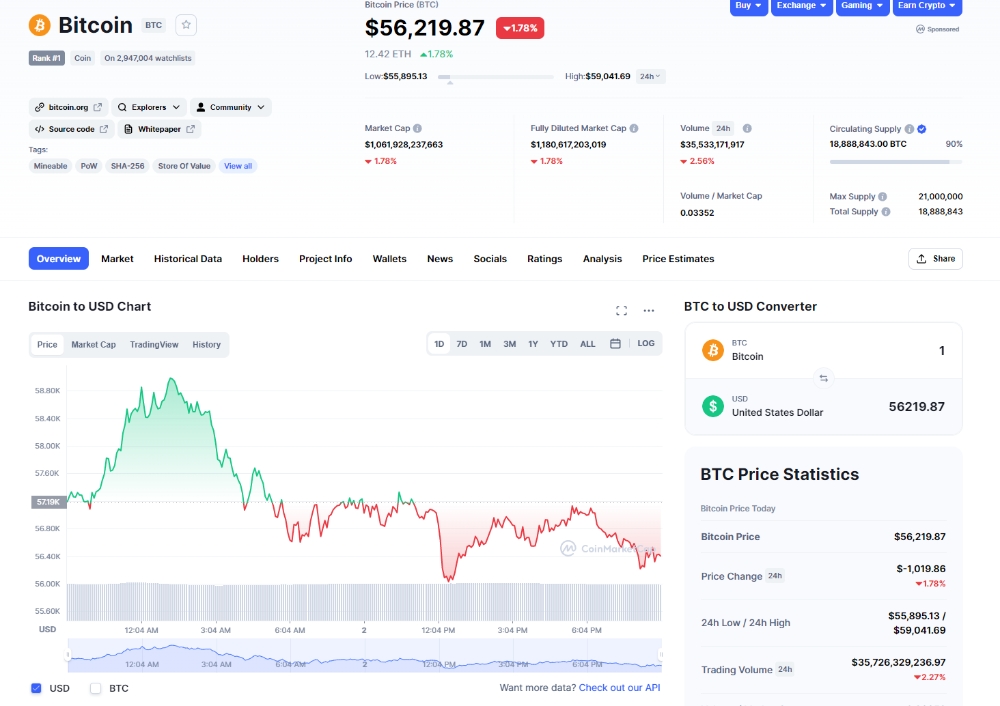
Task: Click the circulating supply progress bar
Action: (x=895, y=162)
